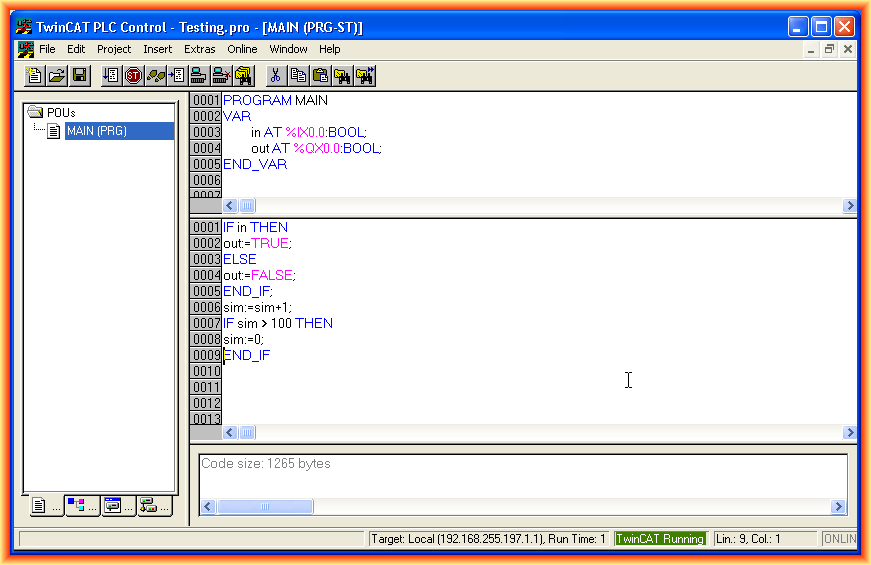
Task: Click the Paste clipboard icon
Action: 320,75
